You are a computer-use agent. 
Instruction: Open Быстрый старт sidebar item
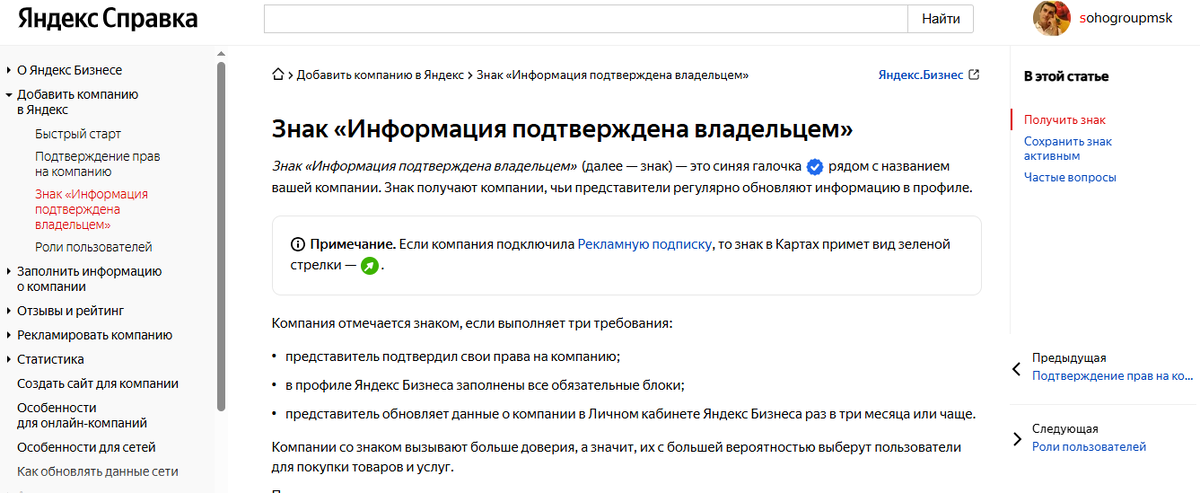[78, 134]
